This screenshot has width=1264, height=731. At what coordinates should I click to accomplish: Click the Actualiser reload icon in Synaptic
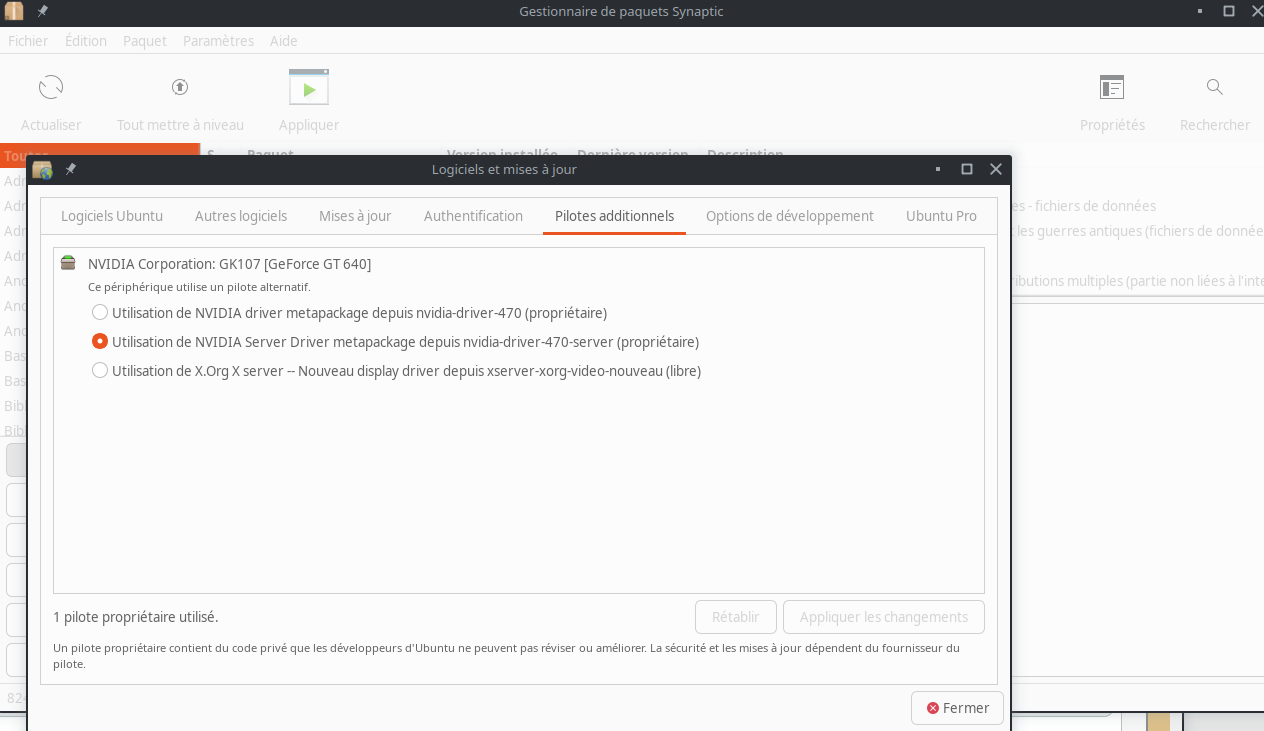pos(51,88)
